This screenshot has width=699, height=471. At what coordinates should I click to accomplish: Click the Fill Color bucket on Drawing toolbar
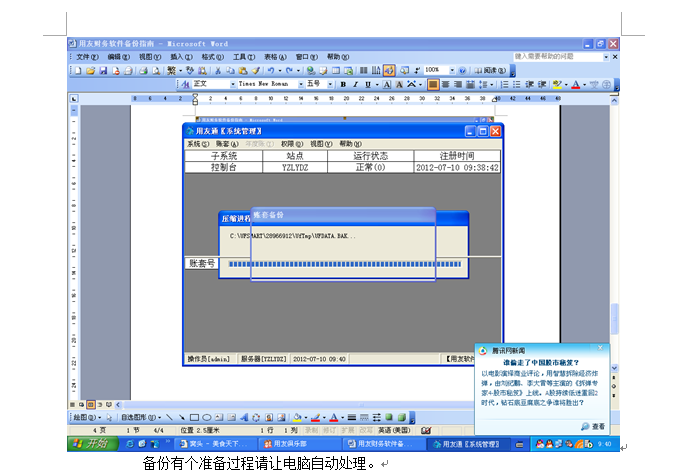click(x=297, y=418)
